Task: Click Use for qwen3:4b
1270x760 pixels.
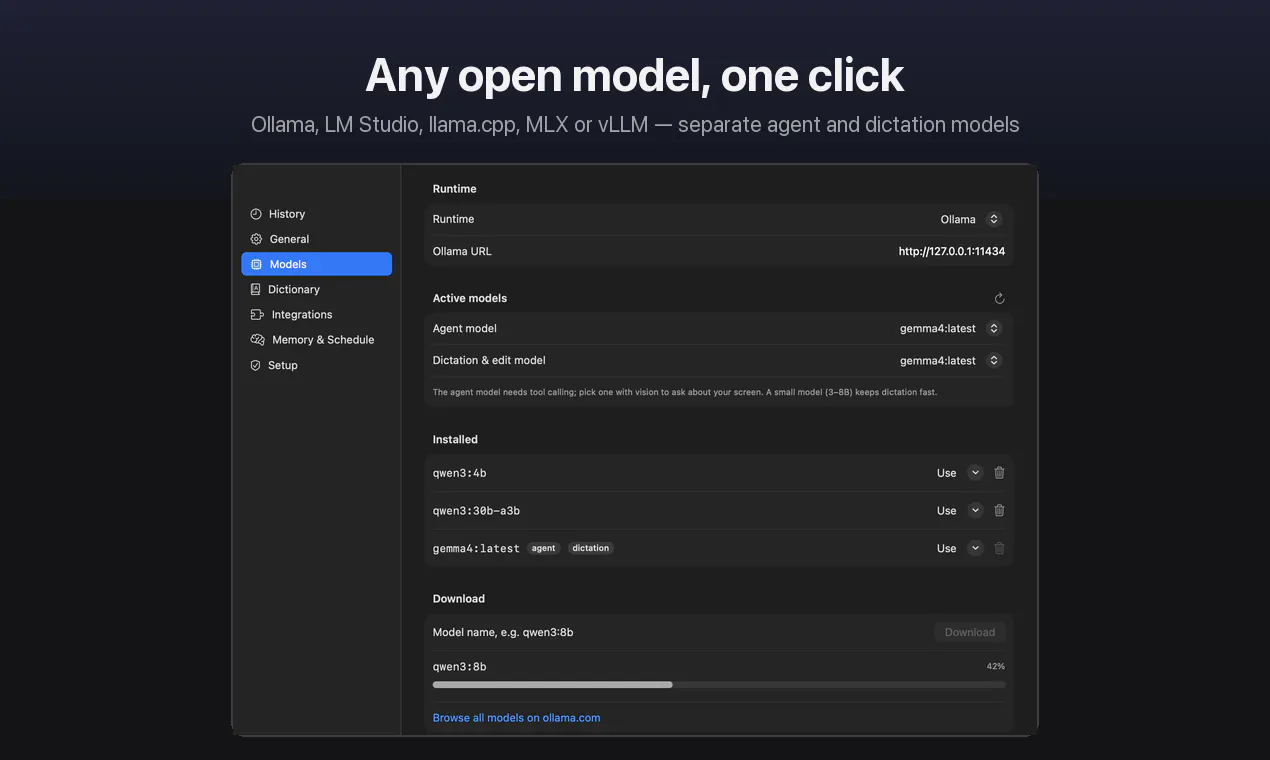Action: (x=946, y=473)
